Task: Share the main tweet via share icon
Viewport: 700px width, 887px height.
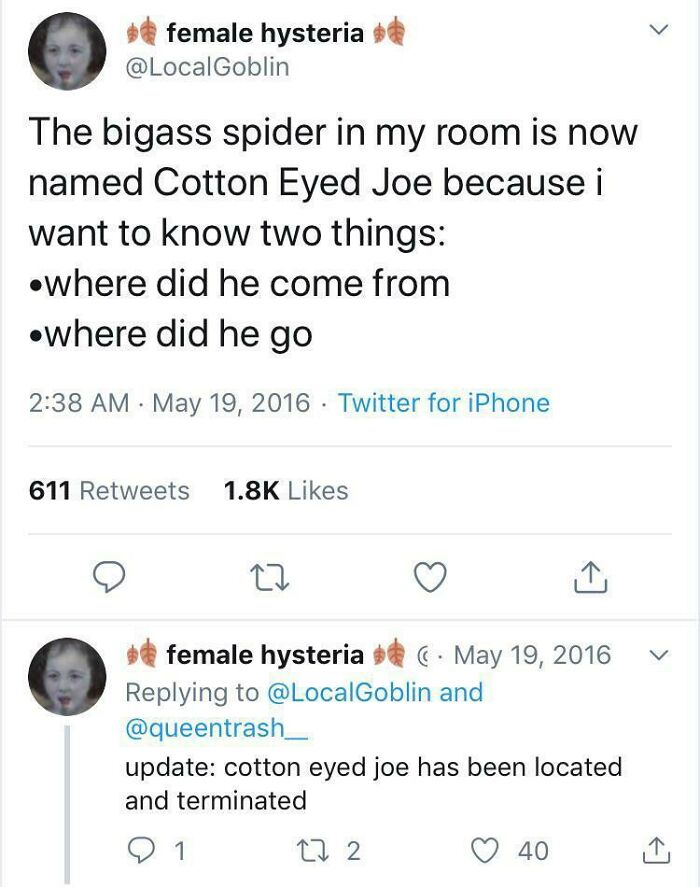Action: tap(591, 577)
